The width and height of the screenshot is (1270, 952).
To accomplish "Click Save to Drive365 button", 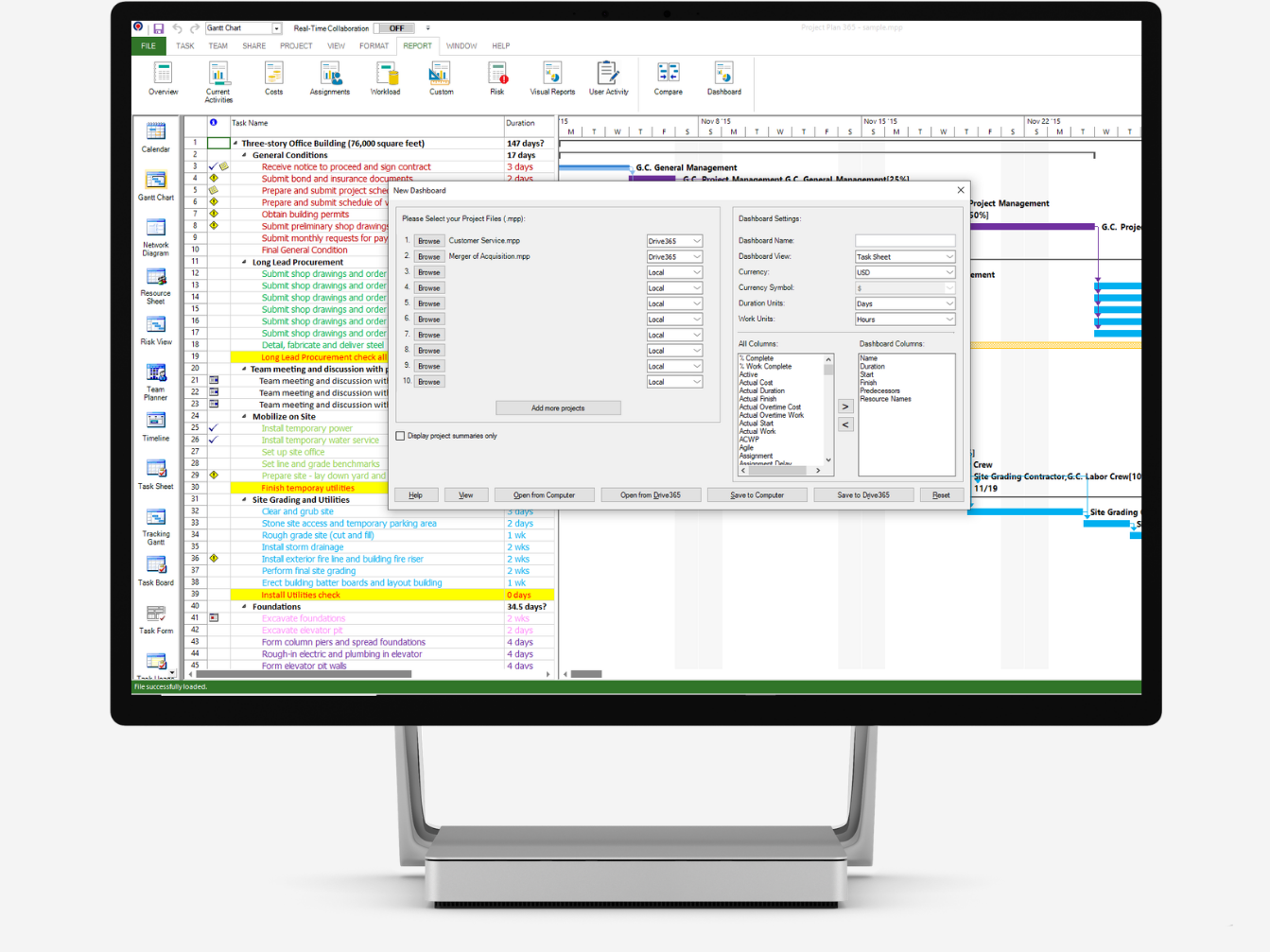I will (862, 494).
